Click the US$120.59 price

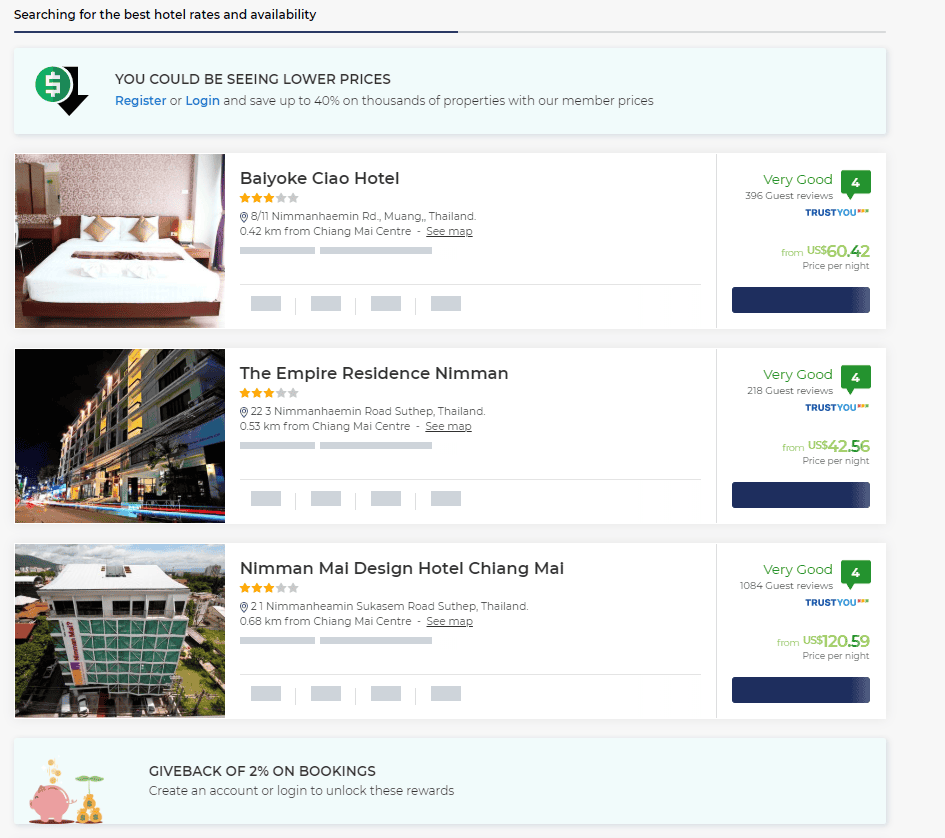[836, 641]
